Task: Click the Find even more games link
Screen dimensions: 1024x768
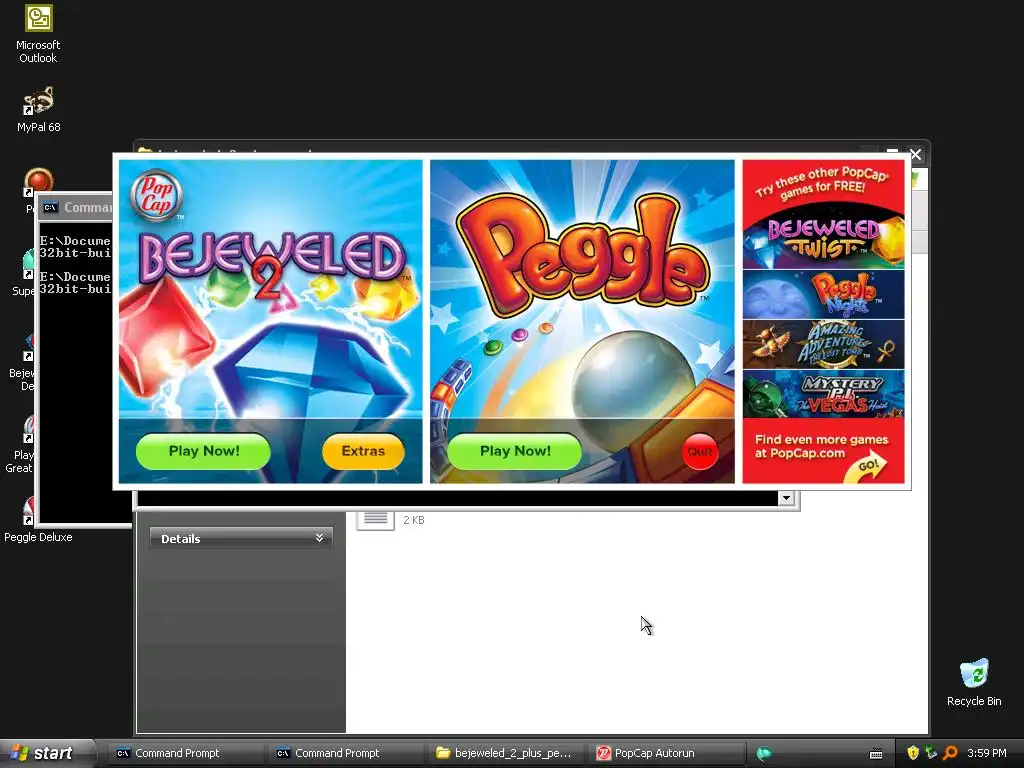Action: (x=821, y=446)
